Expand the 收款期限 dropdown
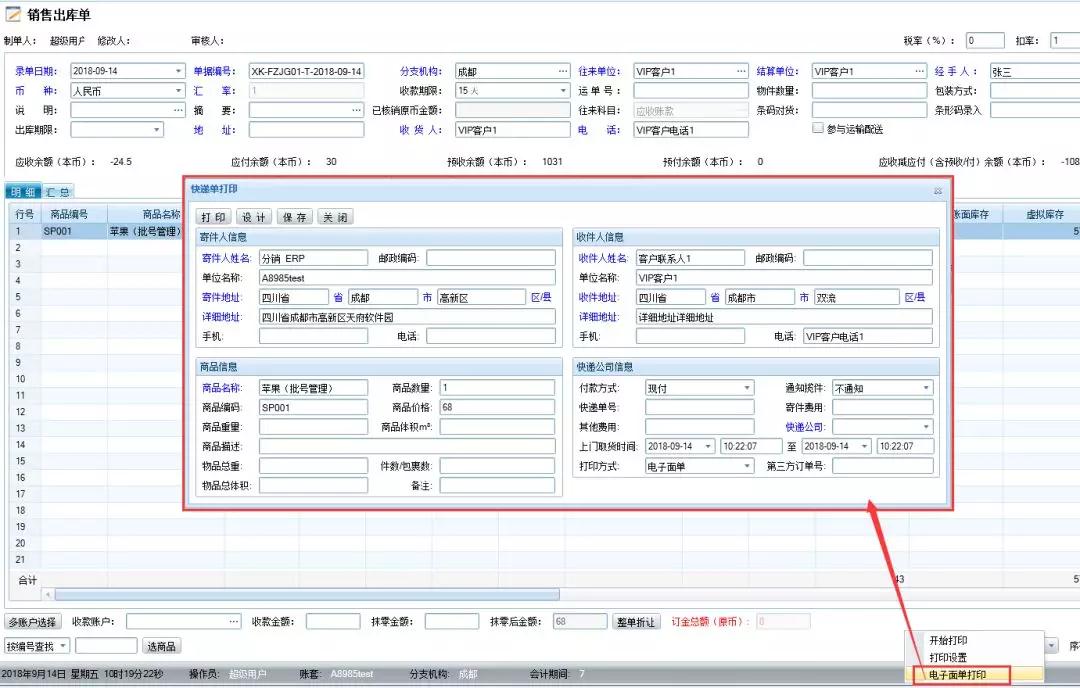The image size is (1080, 688). 563,91
